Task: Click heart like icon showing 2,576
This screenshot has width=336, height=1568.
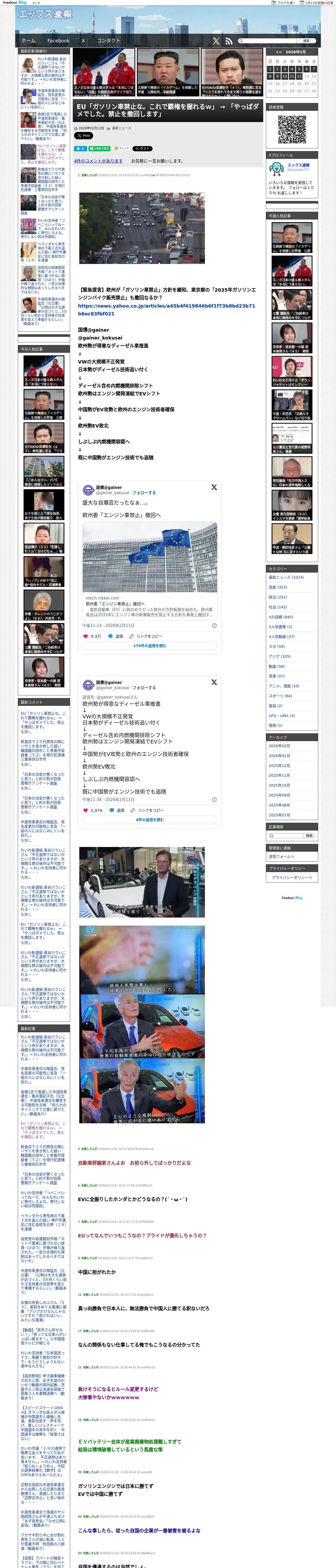Action: coord(85,810)
